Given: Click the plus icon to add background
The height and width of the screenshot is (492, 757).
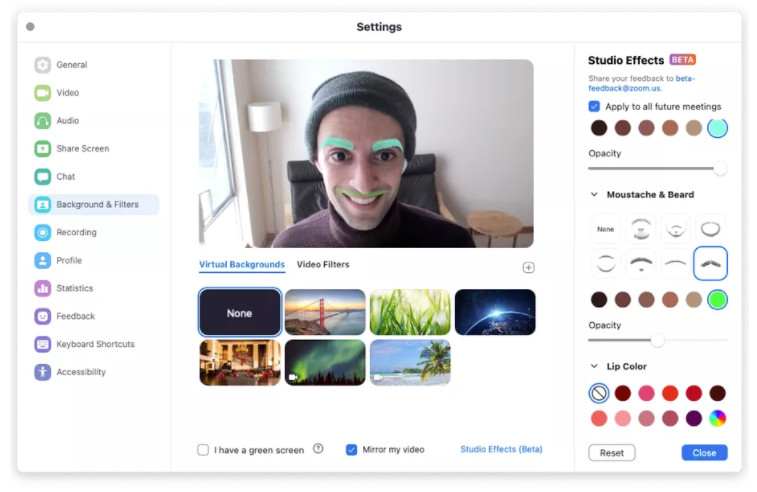Looking at the screenshot, I should 528,267.
